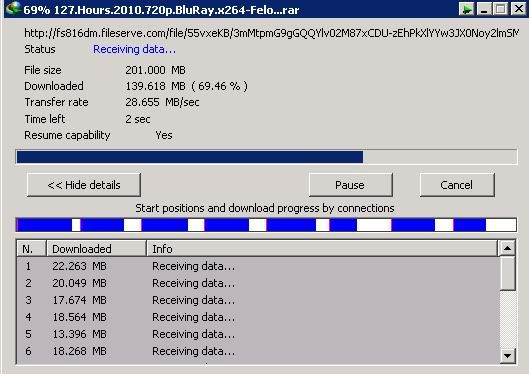Image resolution: width=529 pixels, height=384 pixels.
Task: Click the connections segment progress bar
Action: [x=266, y=225]
